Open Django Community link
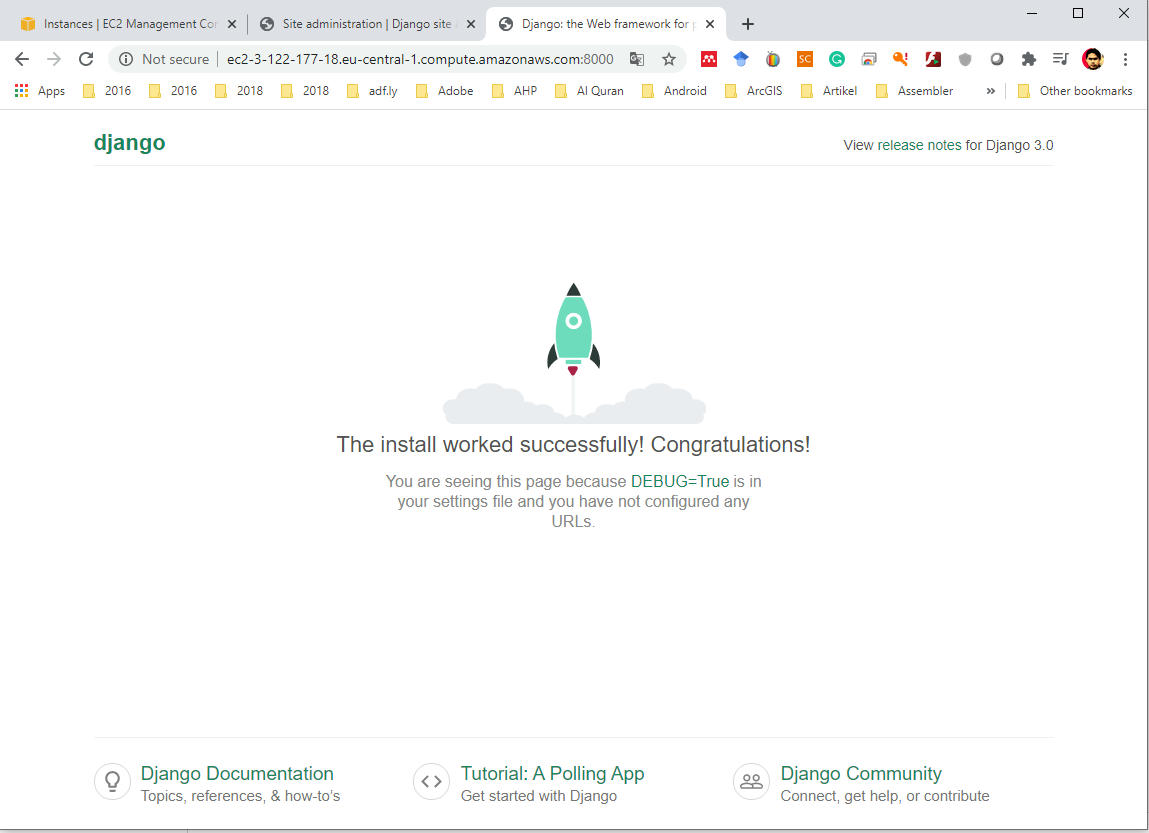The image size is (1149, 833). [x=861, y=774]
